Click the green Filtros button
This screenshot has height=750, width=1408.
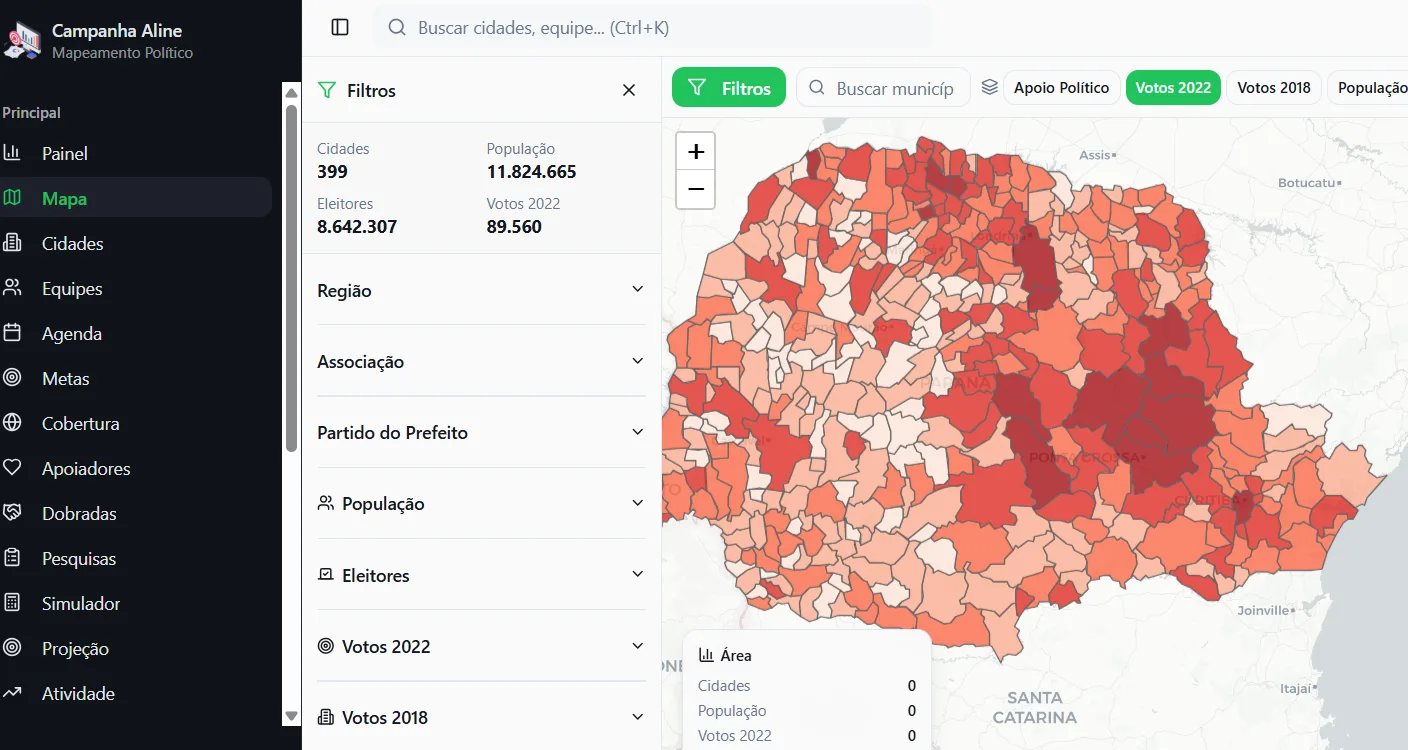pos(729,88)
